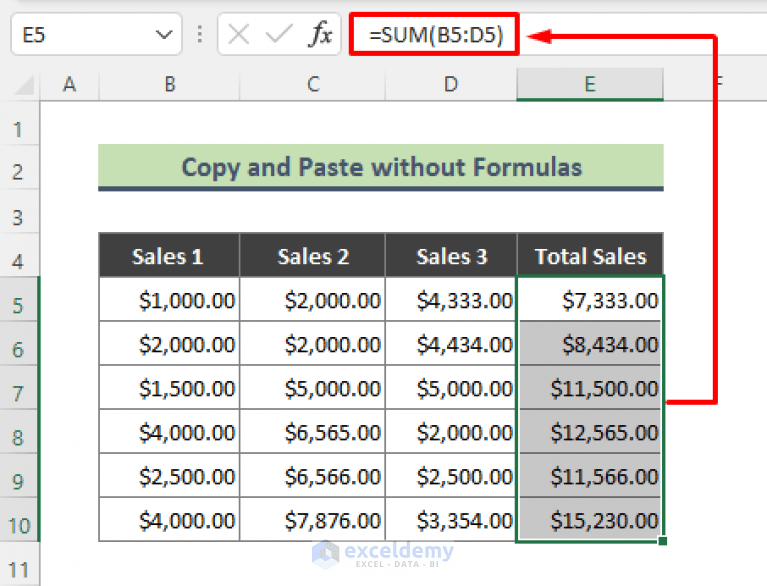Click the fill handle below $15,230.00
The image size is (767, 586).
point(663,541)
